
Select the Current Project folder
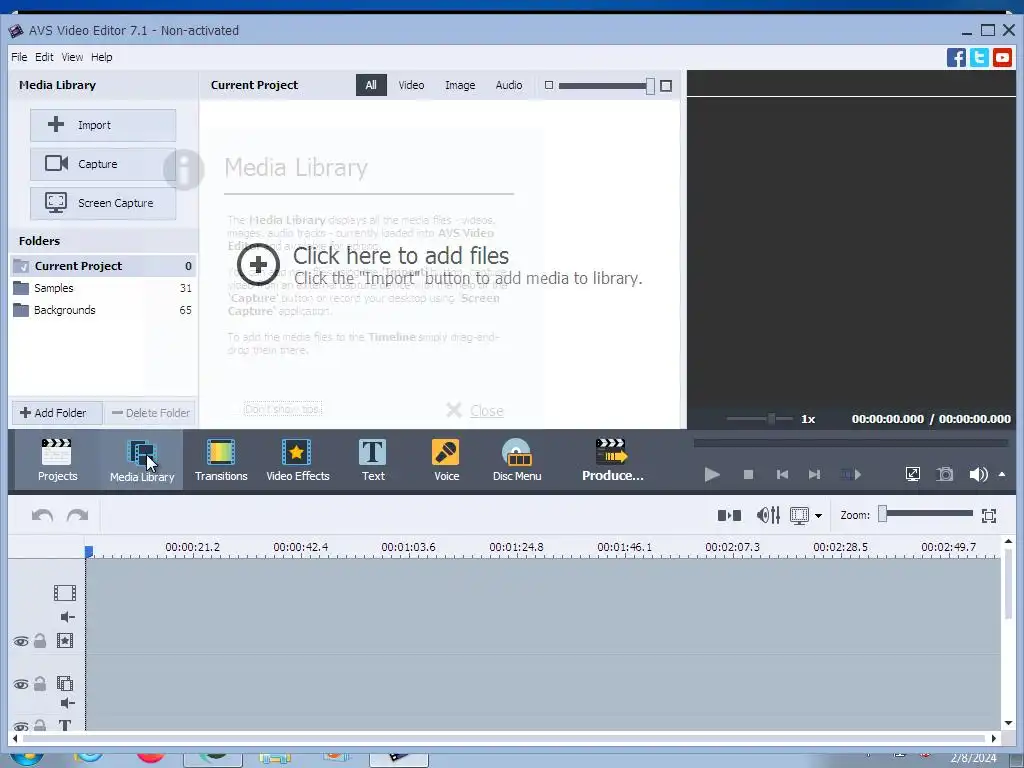103,266
